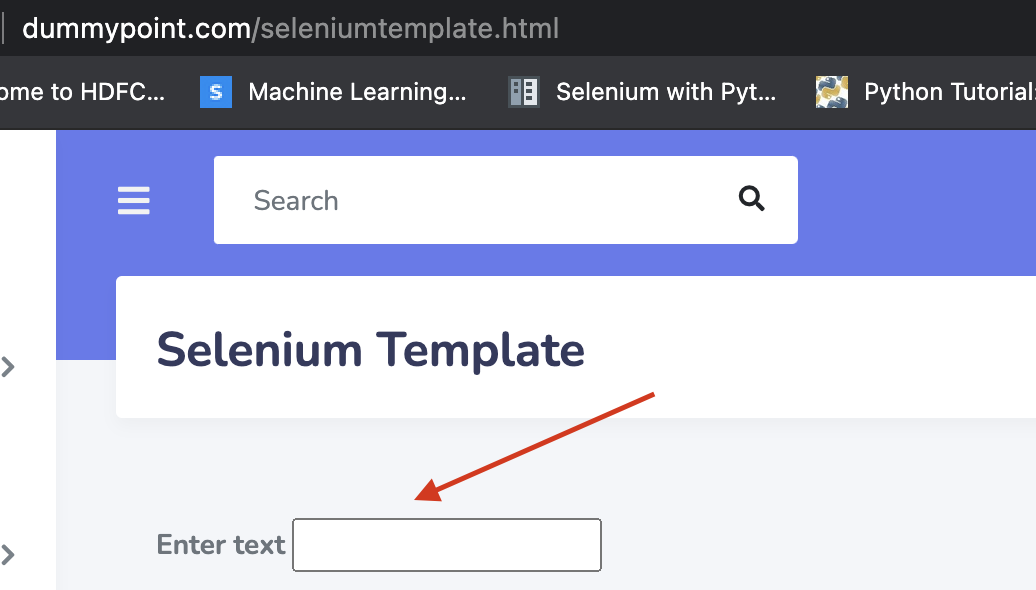Click the Enter text input field
Image resolution: width=1036 pixels, height=590 pixels.
click(447, 545)
